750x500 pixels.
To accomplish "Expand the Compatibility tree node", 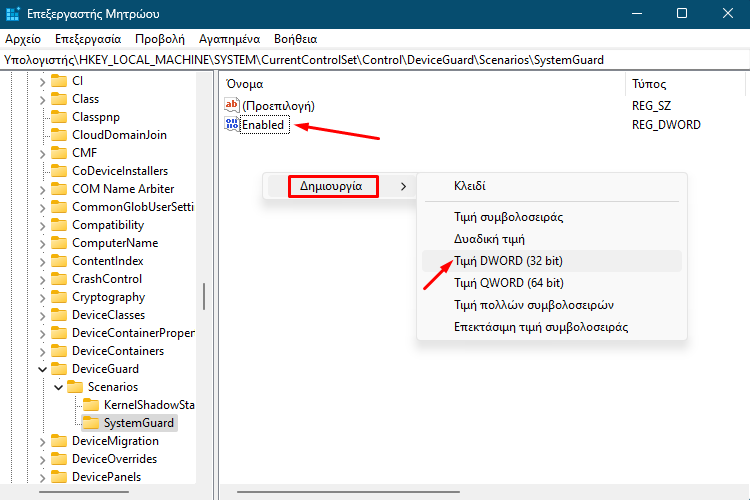I will 42,226.
